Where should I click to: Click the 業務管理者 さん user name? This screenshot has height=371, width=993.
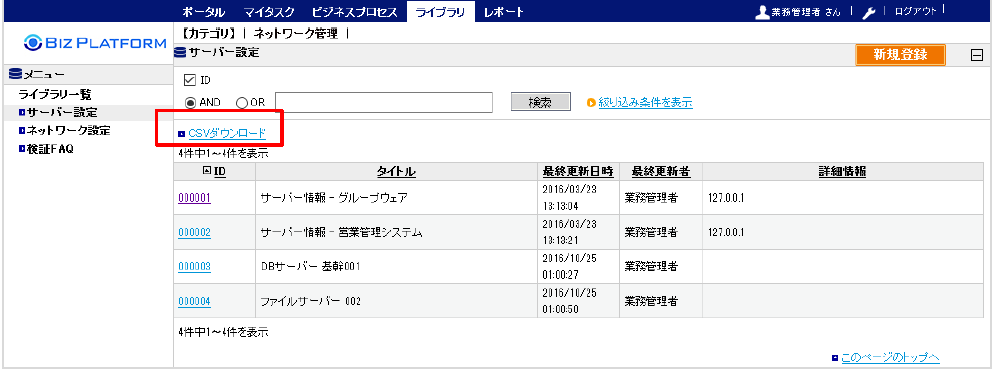tap(806, 13)
